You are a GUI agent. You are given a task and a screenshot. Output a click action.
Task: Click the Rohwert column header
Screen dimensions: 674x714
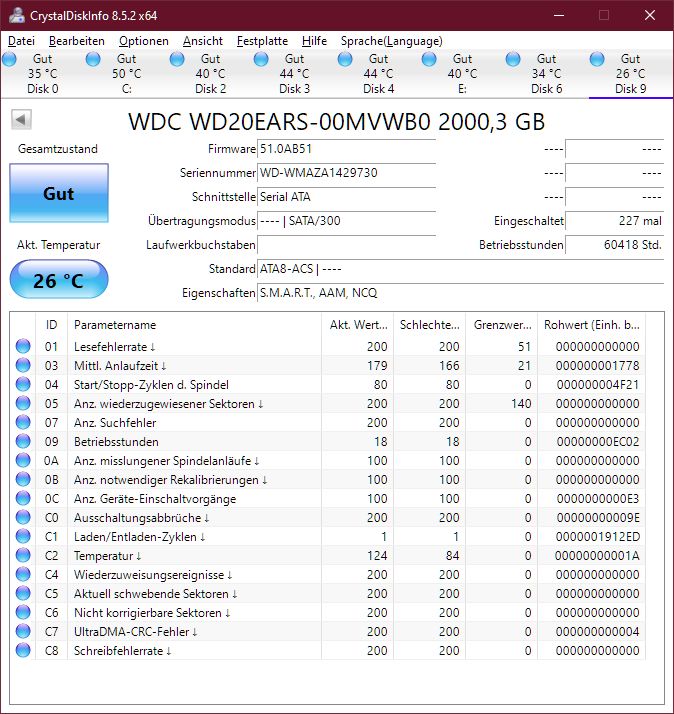point(592,325)
